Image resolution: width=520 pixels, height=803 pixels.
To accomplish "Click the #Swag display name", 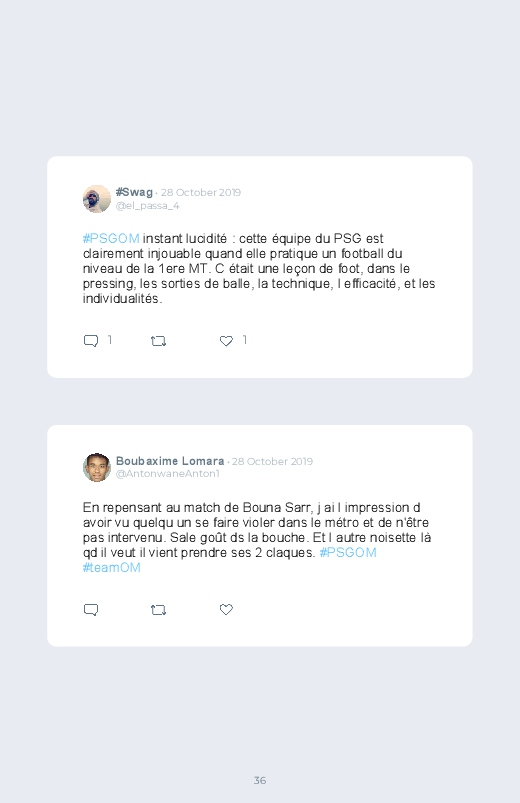I will coord(134,192).
